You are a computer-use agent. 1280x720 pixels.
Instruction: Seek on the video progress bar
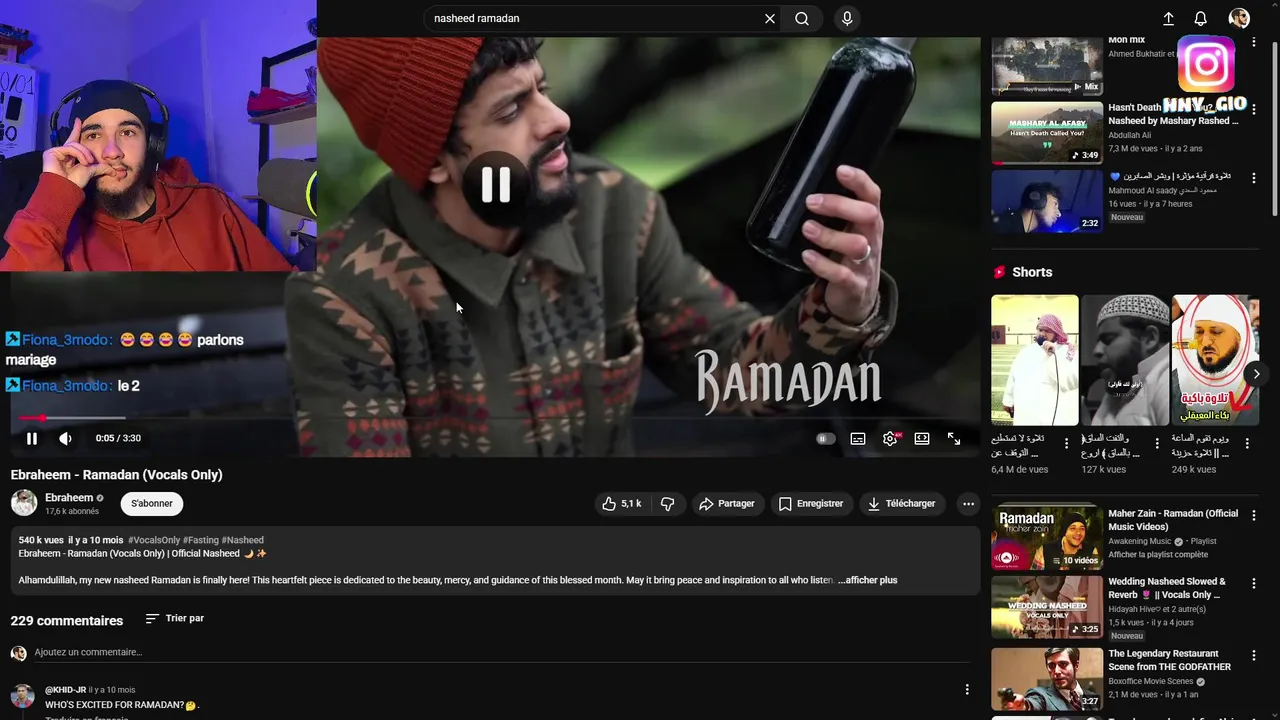tap(495, 418)
